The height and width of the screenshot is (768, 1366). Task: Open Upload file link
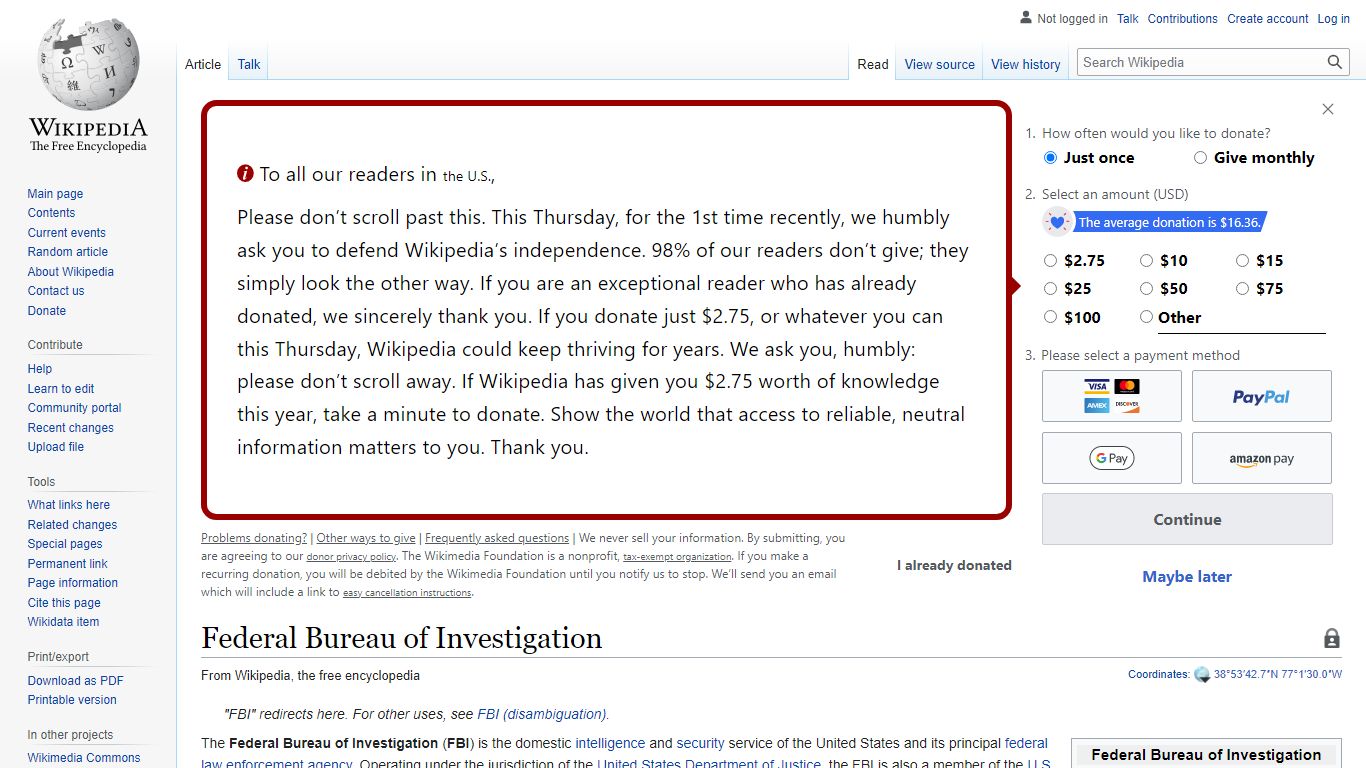pyautogui.click(x=55, y=447)
